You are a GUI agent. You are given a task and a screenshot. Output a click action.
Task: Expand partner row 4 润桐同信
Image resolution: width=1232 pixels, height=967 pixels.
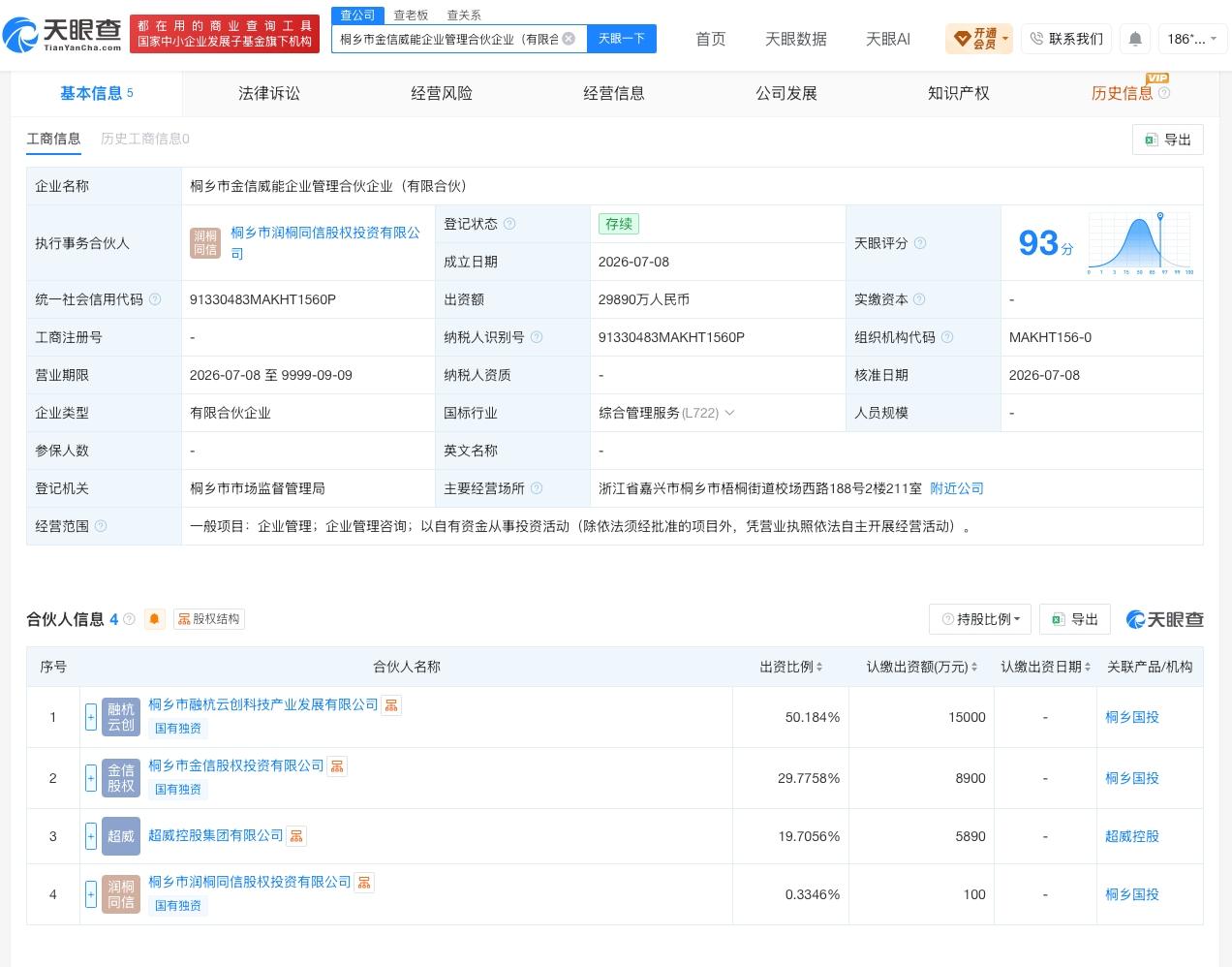pyautogui.click(x=91, y=894)
